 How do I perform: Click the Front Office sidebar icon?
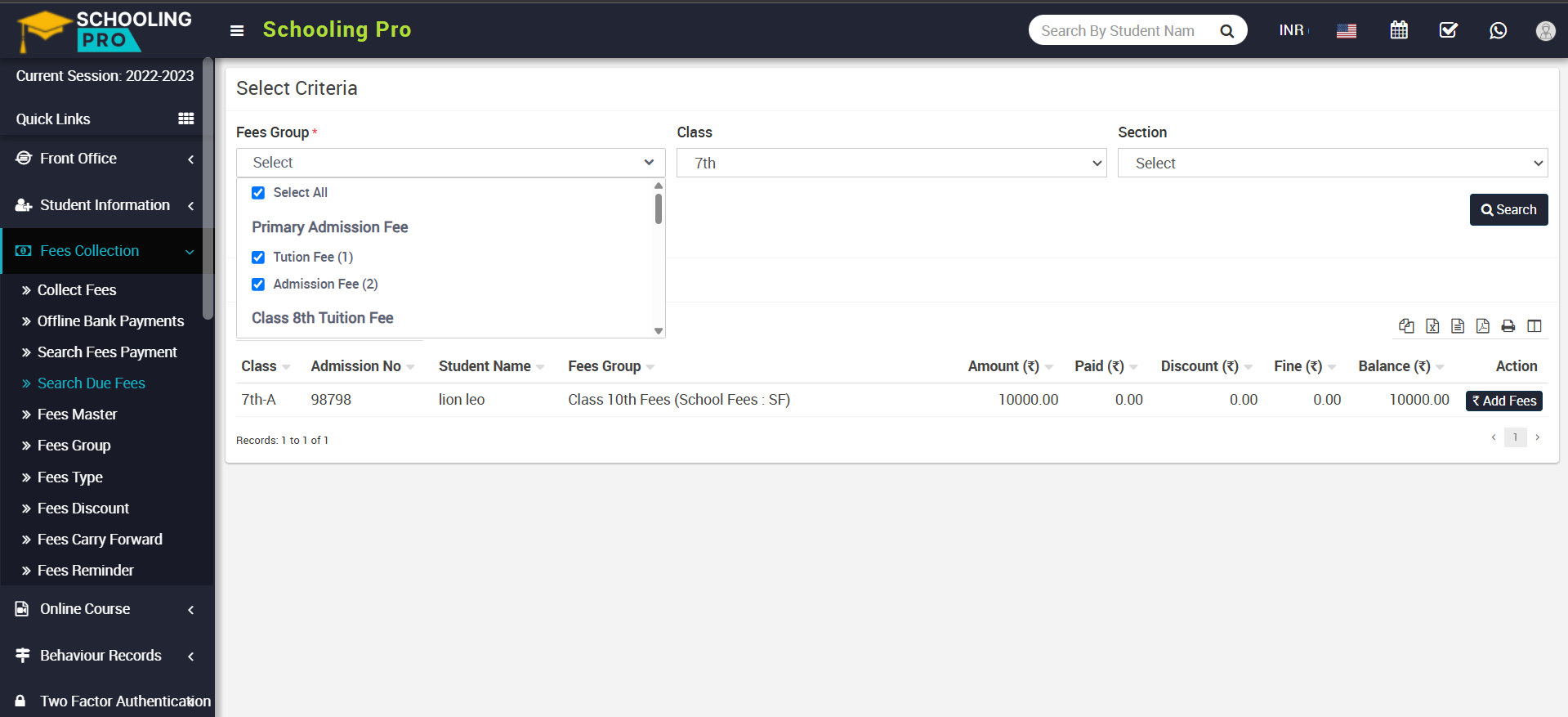click(24, 158)
